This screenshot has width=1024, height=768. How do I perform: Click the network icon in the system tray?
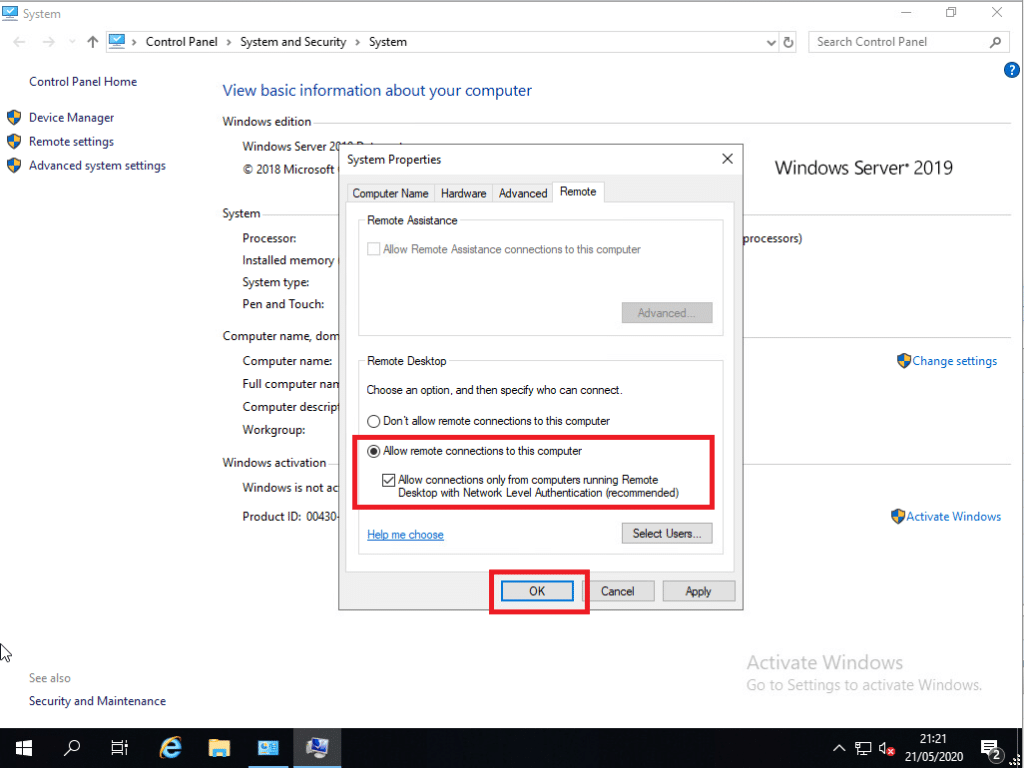click(863, 748)
